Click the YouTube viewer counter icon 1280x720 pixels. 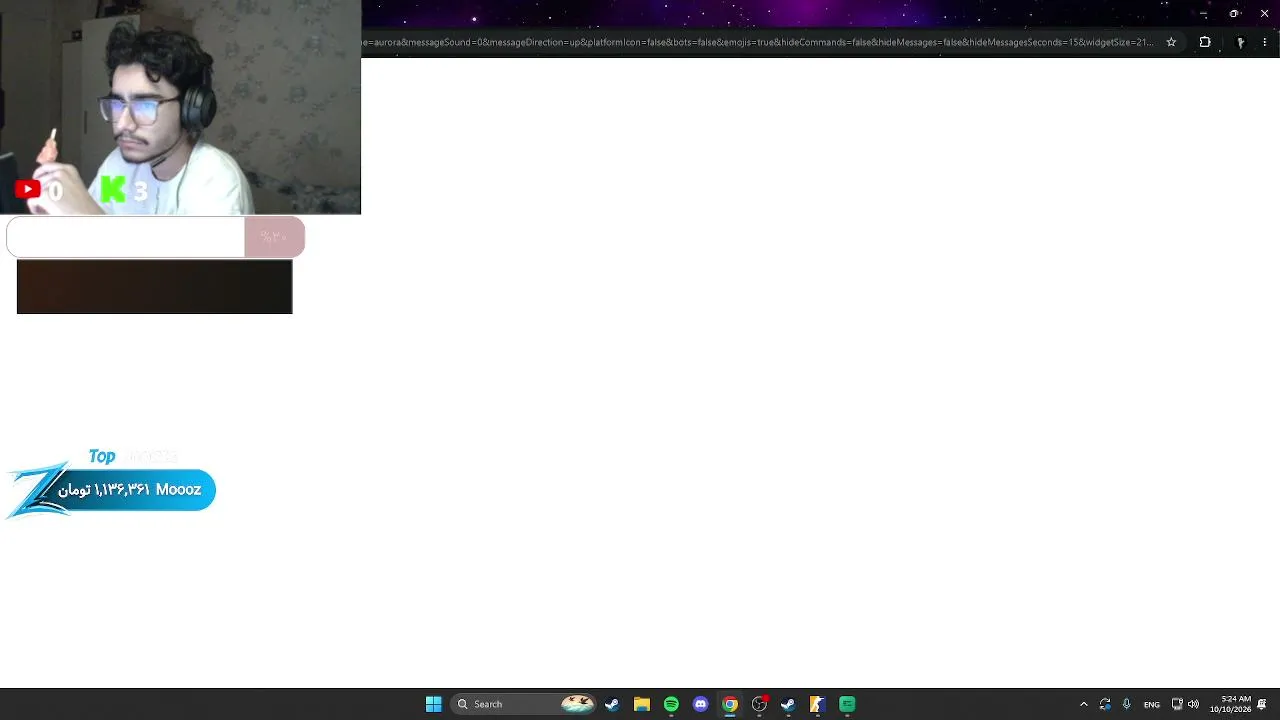[x=28, y=189]
